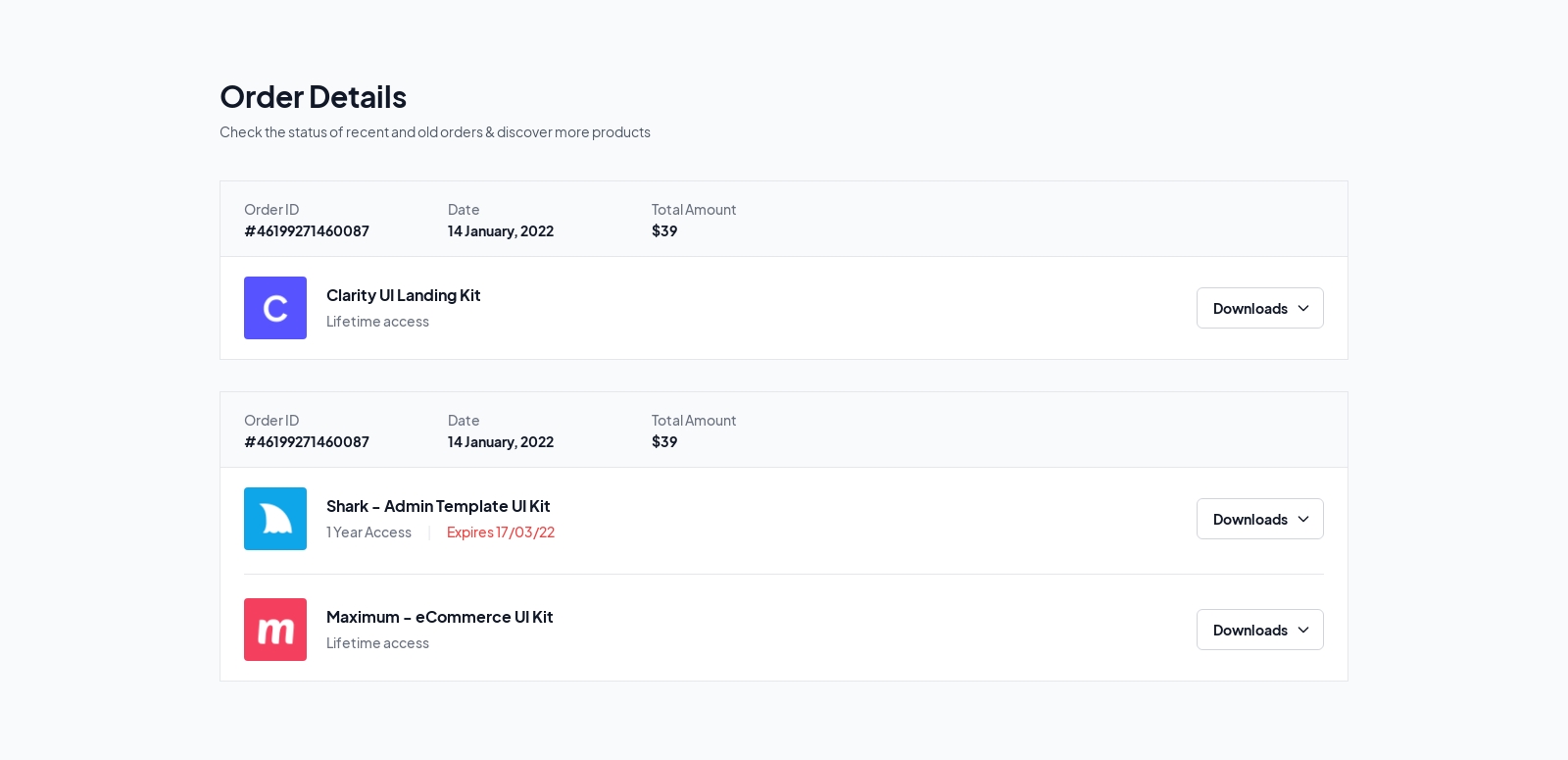Click the Maximum eCommerce UI Kit logo icon

pyautogui.click(x=275, y=630)
